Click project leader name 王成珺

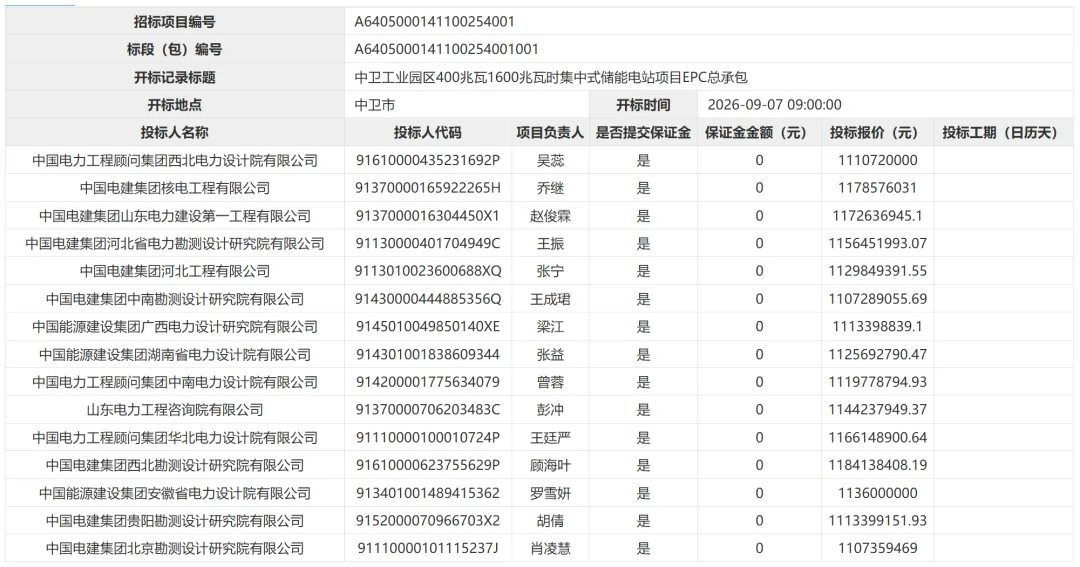pyautogui.click(x=550, y=299)
